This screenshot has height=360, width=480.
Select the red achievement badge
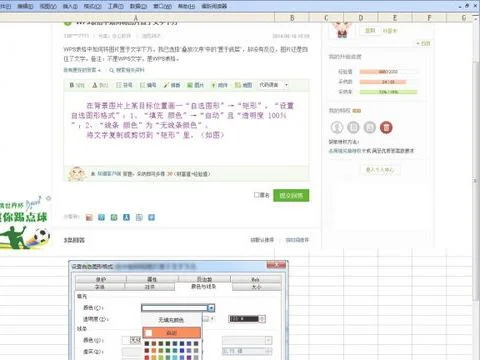pyautogui.click(x=386, y=127)
